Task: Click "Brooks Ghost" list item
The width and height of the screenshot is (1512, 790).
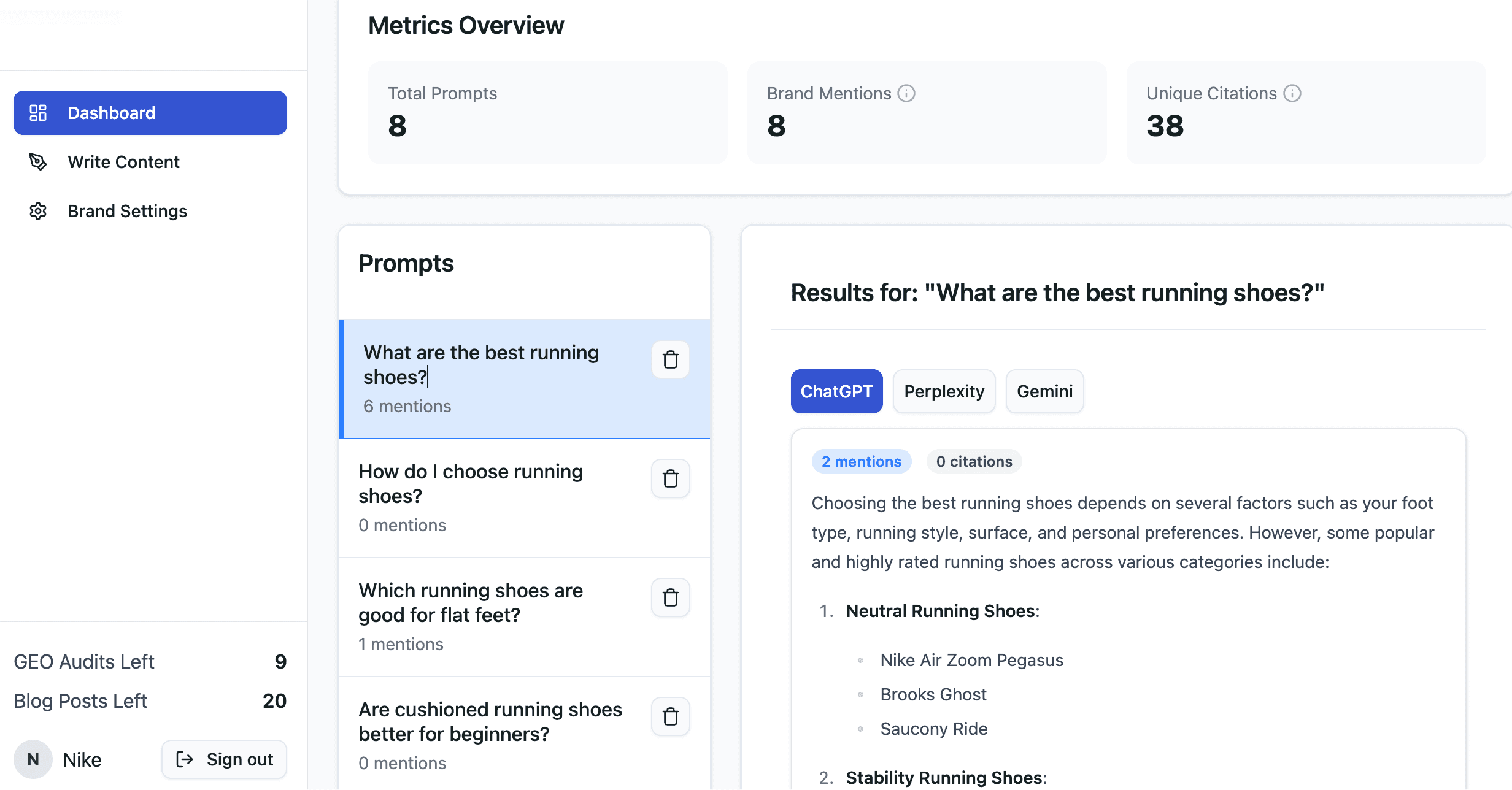Action: [933, 694]
